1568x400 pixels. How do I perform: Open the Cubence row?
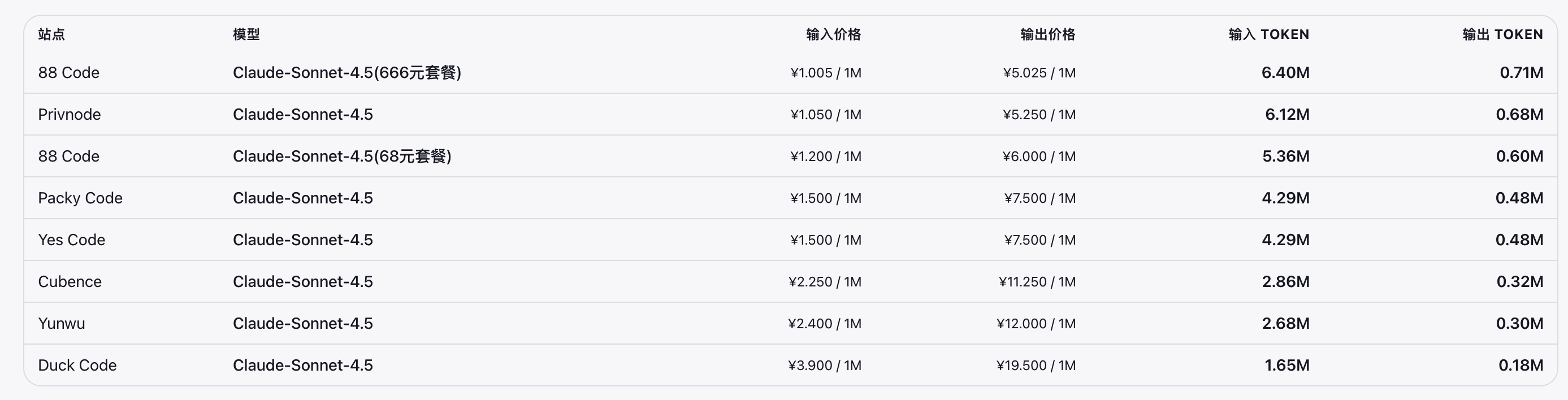pyautogui.click(x=70, y=282)
